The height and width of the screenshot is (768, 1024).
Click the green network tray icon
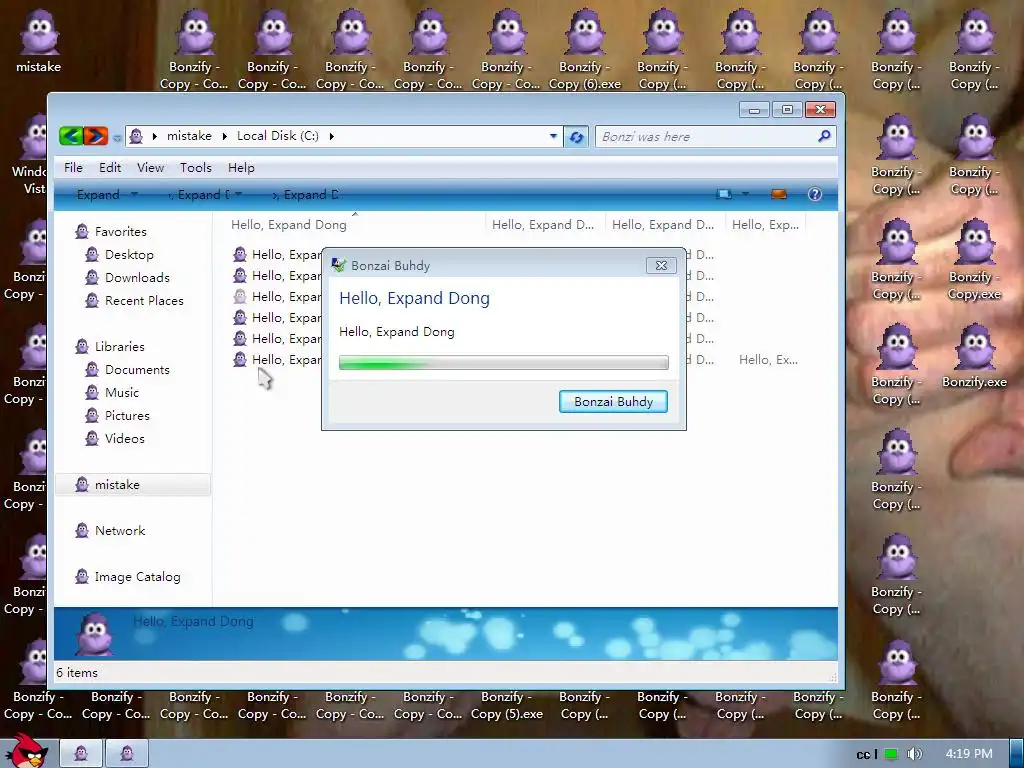coord(891,754)
